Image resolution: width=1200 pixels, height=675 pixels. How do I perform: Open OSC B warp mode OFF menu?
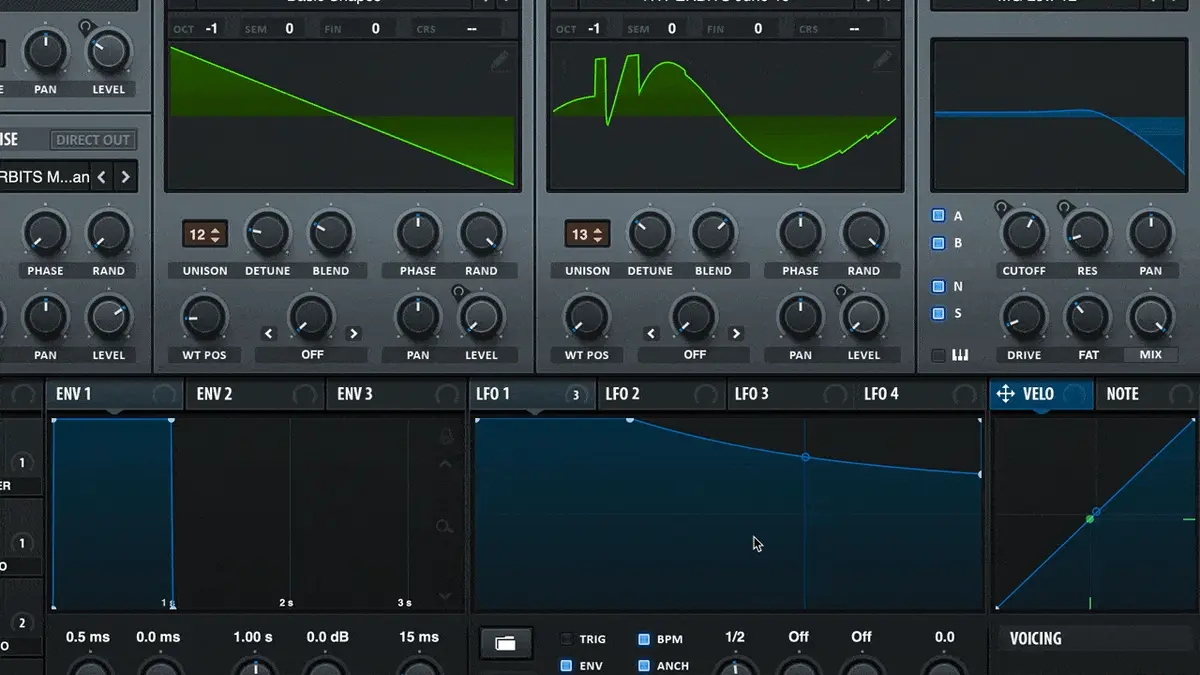(694, 355)
